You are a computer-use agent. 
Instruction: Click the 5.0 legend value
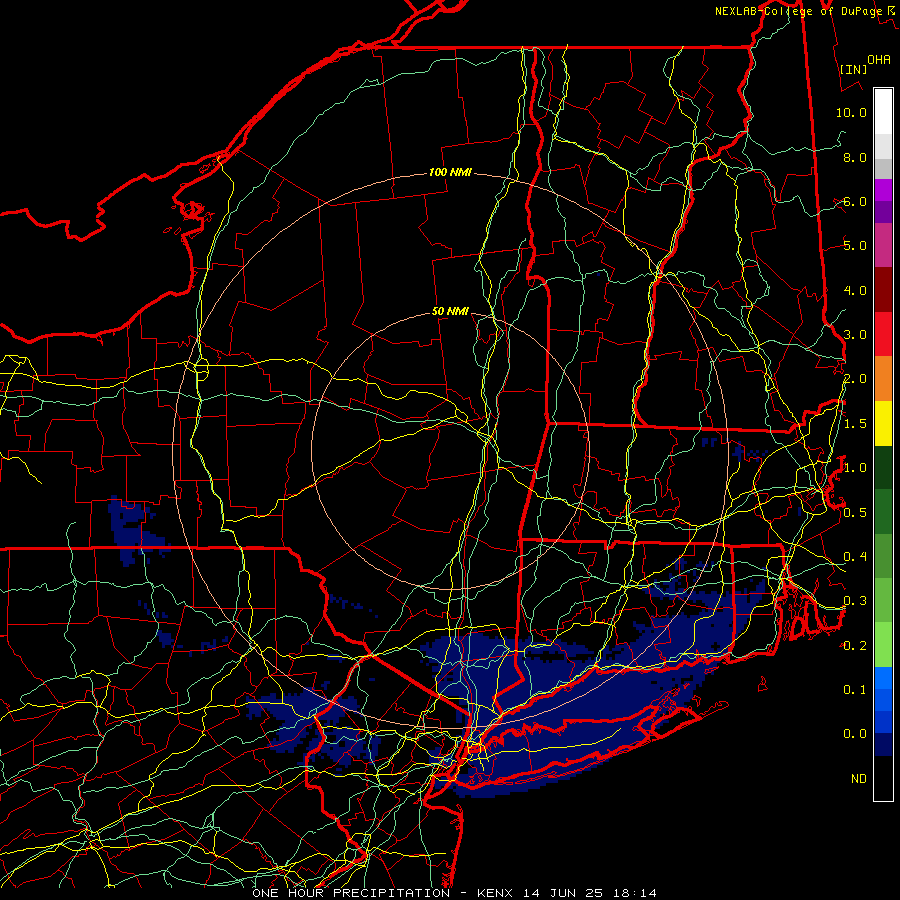855,246
